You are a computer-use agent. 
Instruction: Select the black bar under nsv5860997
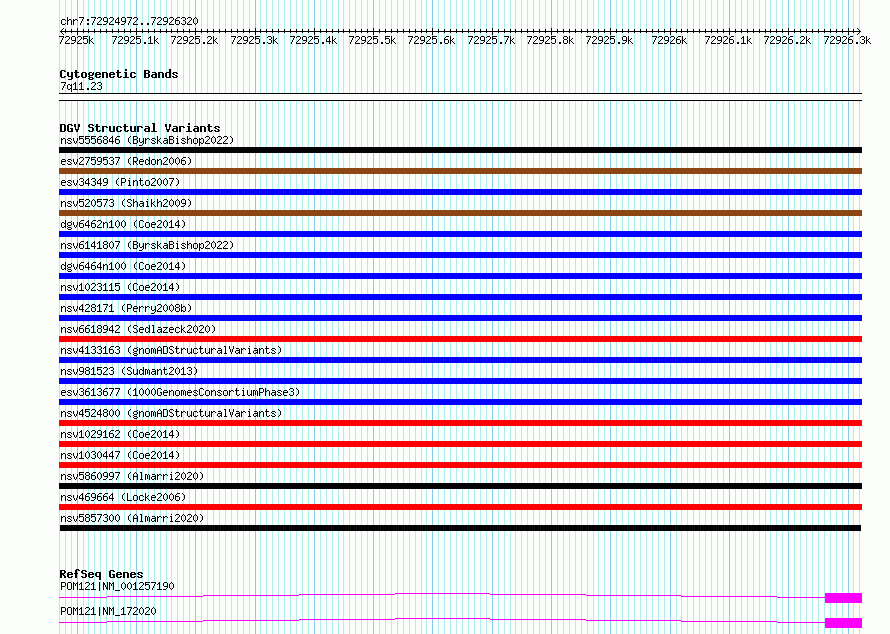pos(460,486)
